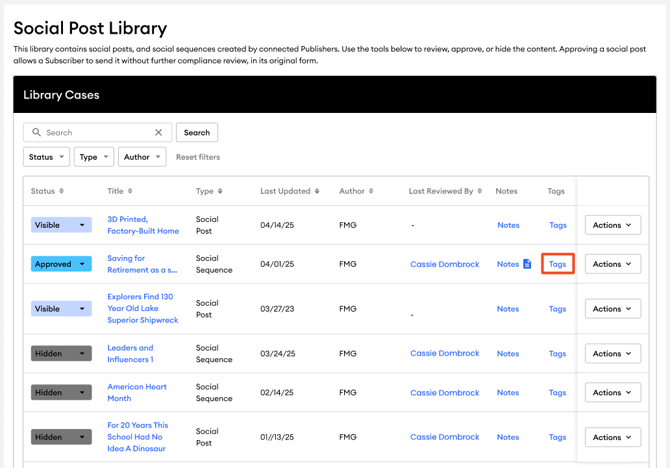Sort by Last Reviewed By column arrows
This screenshot has height=468, width=670.
tap(480, 191)
